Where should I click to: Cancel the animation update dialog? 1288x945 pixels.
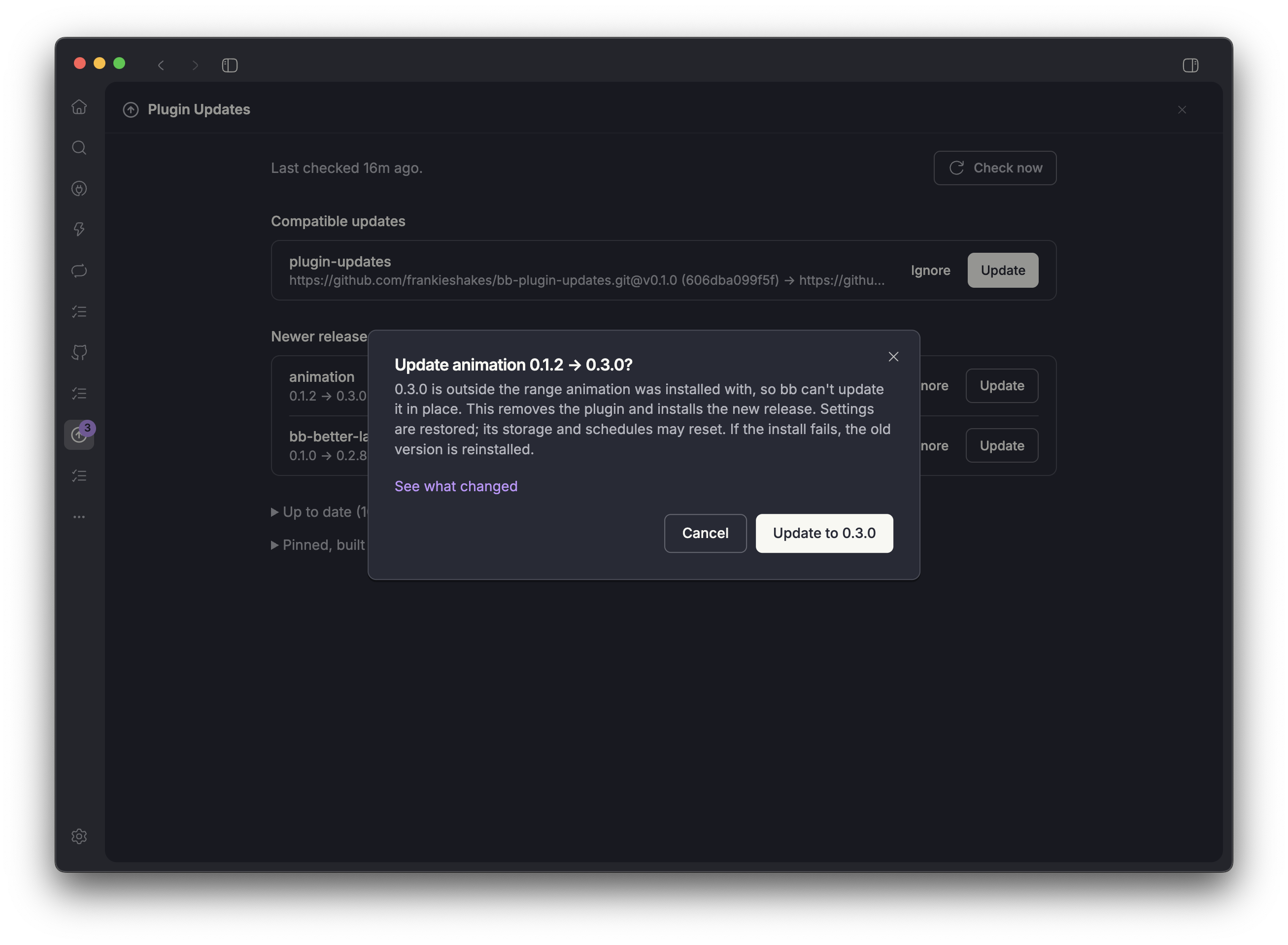(705, 533)
